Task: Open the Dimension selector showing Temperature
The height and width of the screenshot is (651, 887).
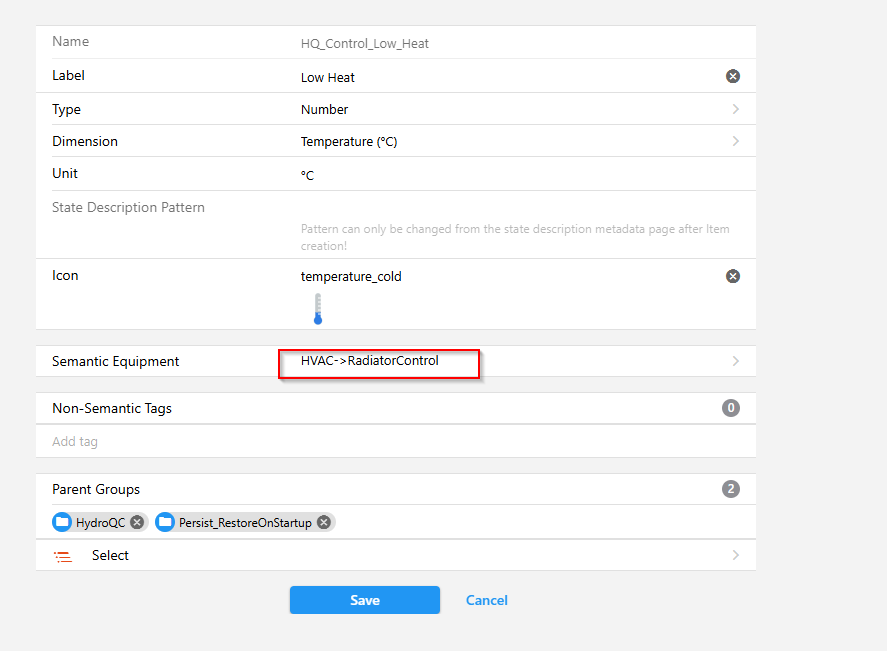Action: click(520, 141)
